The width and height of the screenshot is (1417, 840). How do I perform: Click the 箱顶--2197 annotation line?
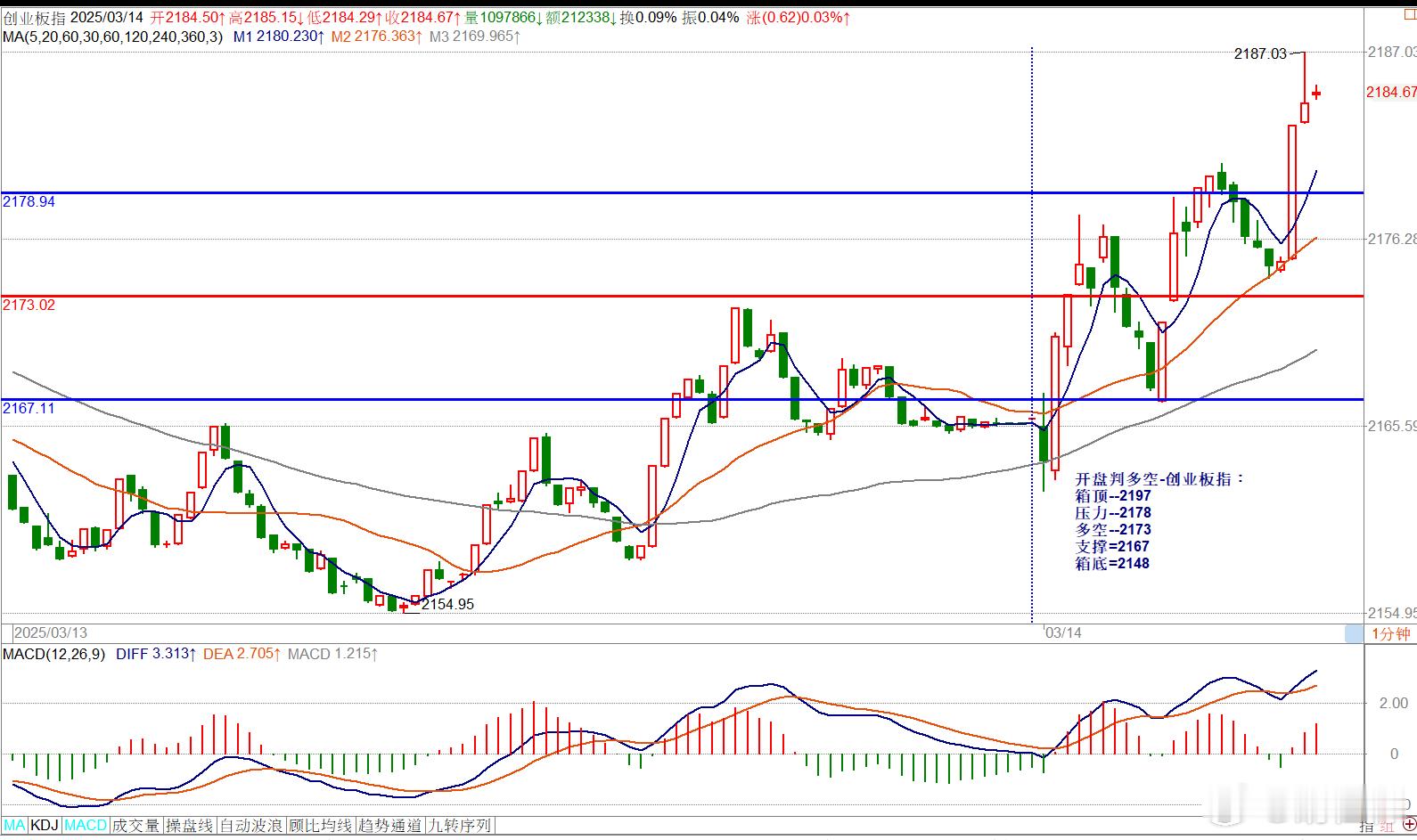coord(1113,495)
